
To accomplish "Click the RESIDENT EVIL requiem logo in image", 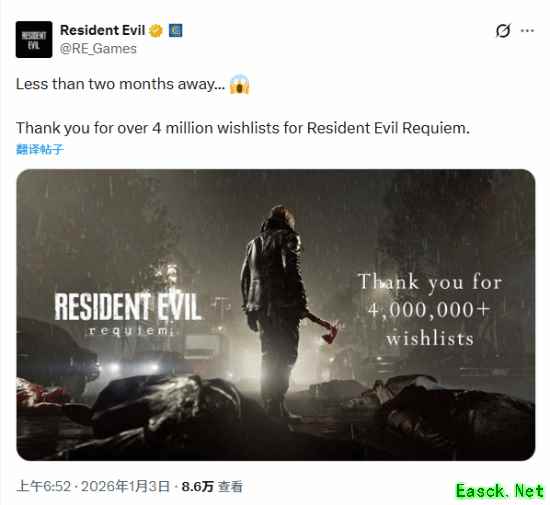I will pos(128,315).
